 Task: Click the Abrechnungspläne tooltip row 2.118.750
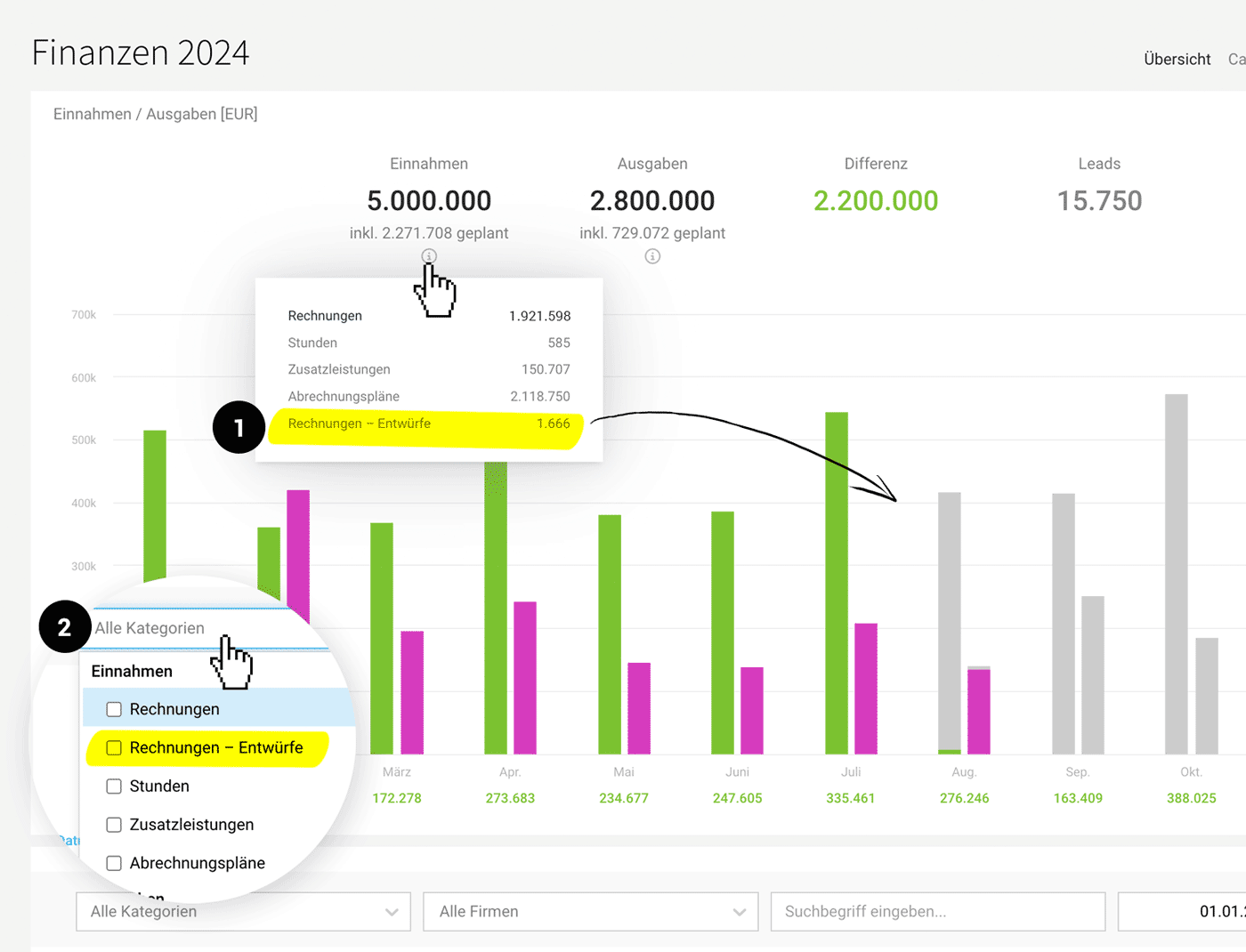coord(429,397)
